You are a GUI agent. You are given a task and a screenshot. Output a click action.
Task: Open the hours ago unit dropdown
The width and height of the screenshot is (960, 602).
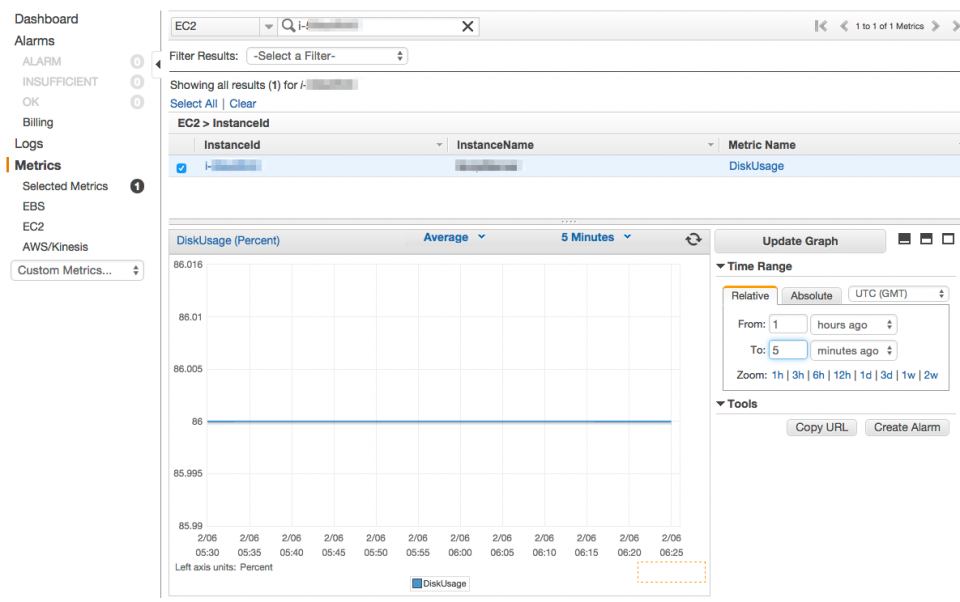(853, 325)
